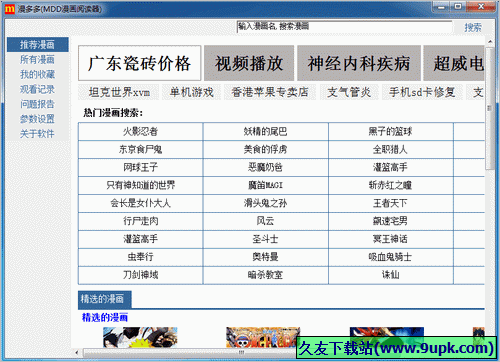Open 参数设置 settings page
Viewport: 500px width, 362px height.
[x=37, y=119]
